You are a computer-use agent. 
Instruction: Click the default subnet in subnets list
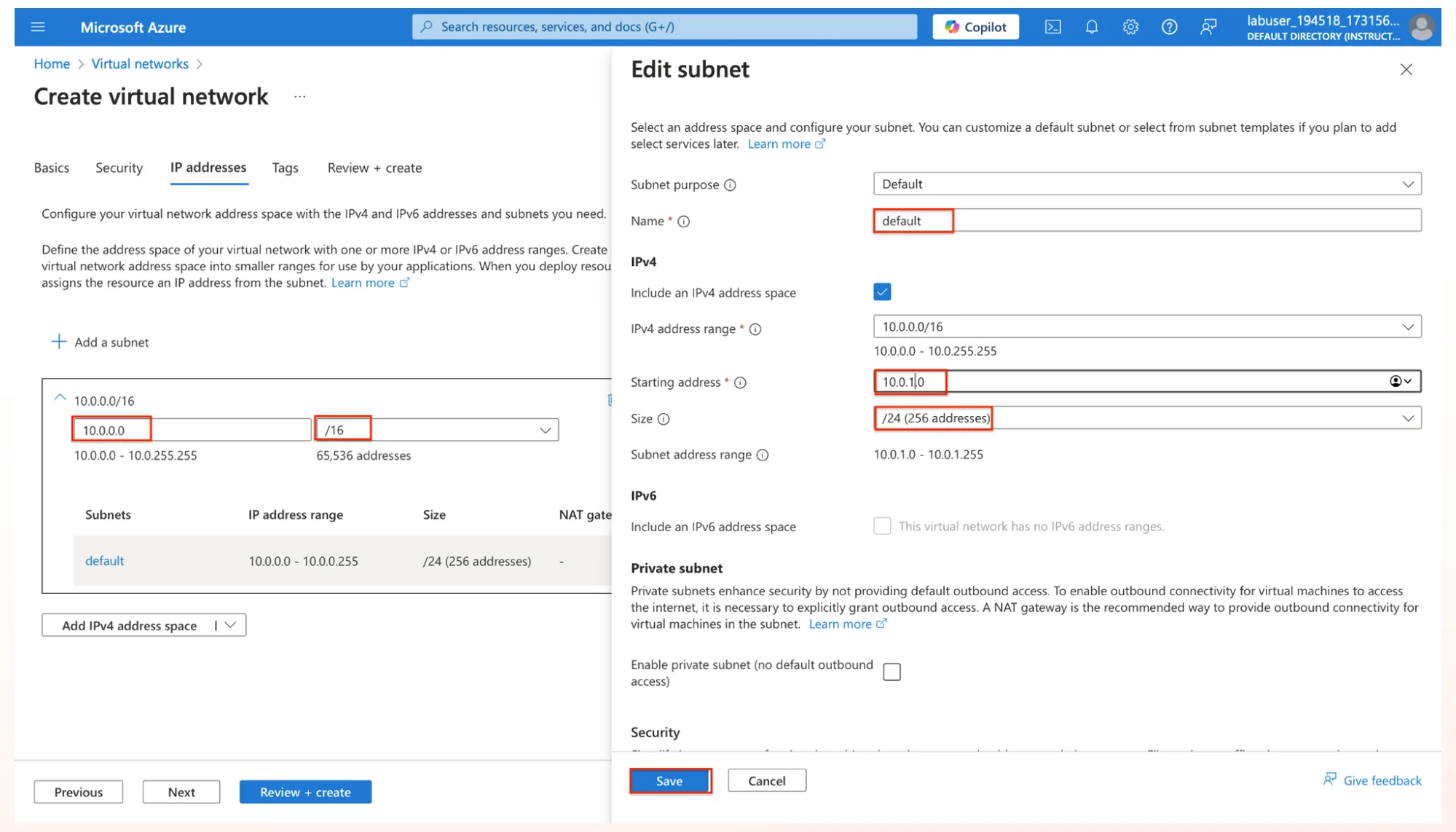tap(104, 560)
